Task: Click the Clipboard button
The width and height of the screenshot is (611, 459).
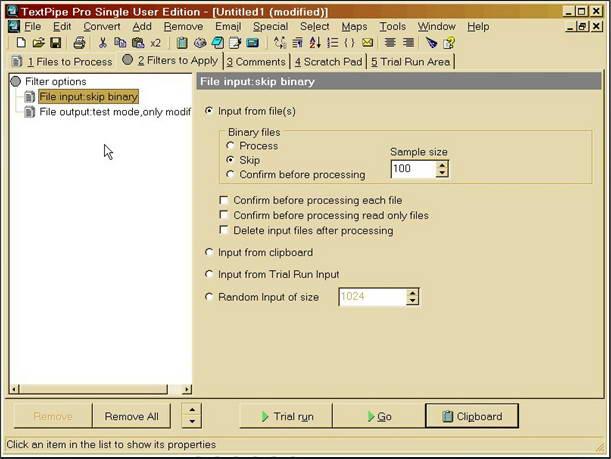Action: pyautogui.click(x=472, y=416)
